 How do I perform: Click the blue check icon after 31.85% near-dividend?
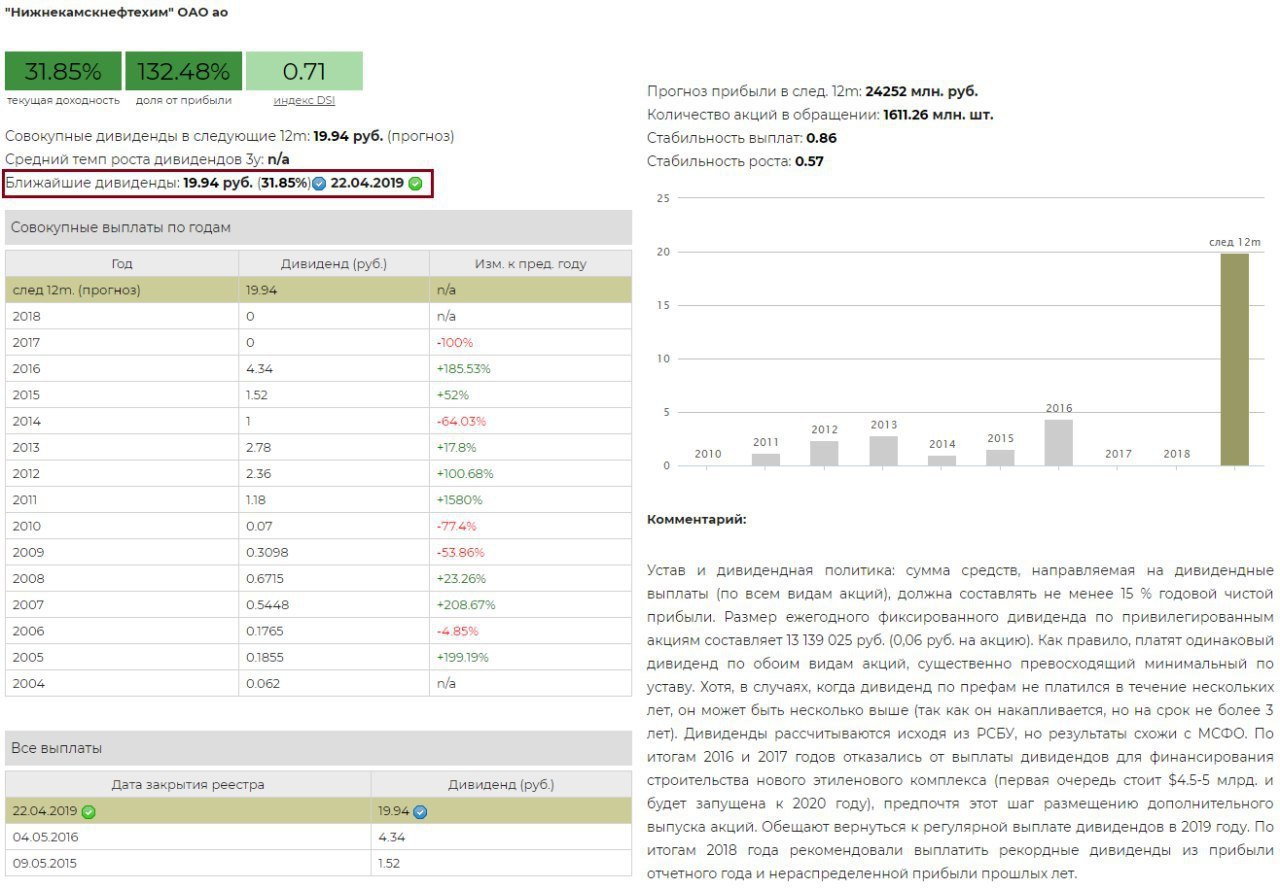[x=319, y=184]
